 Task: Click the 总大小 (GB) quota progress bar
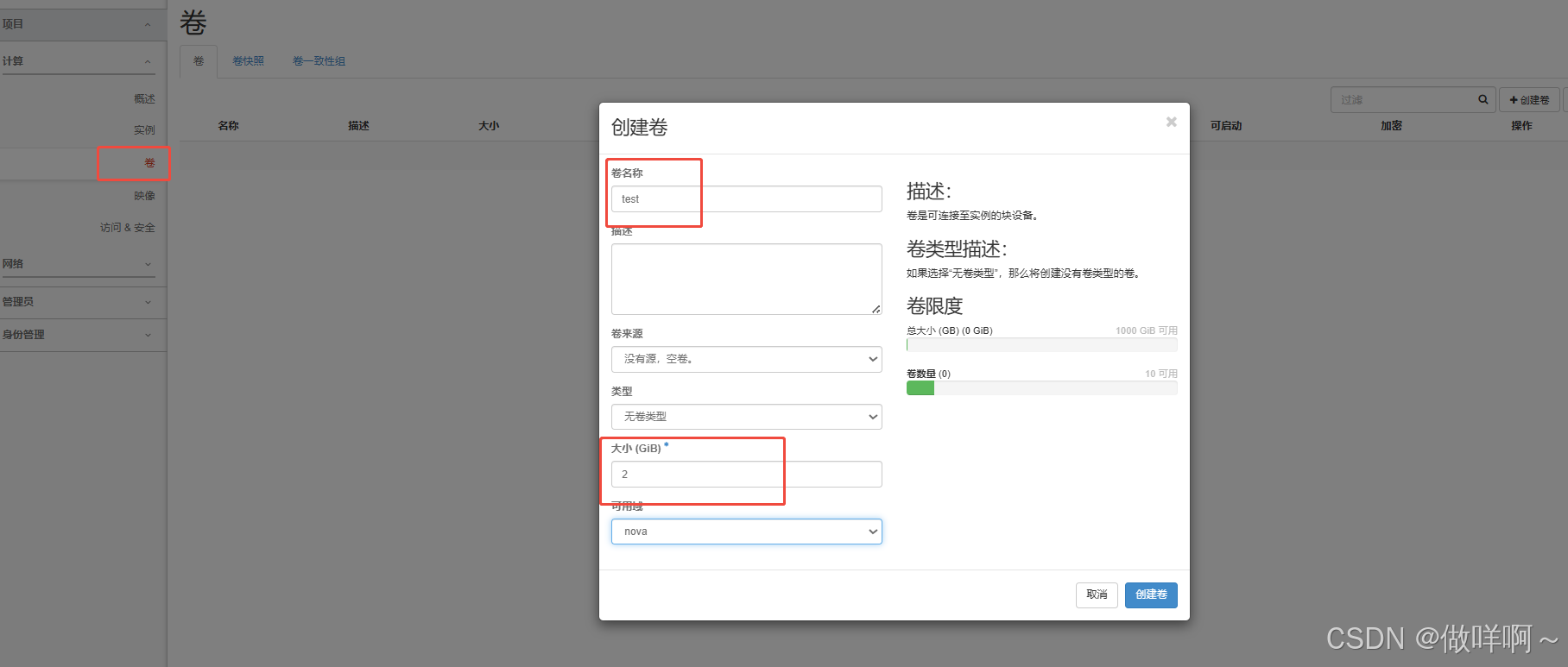click(1041, 344)
